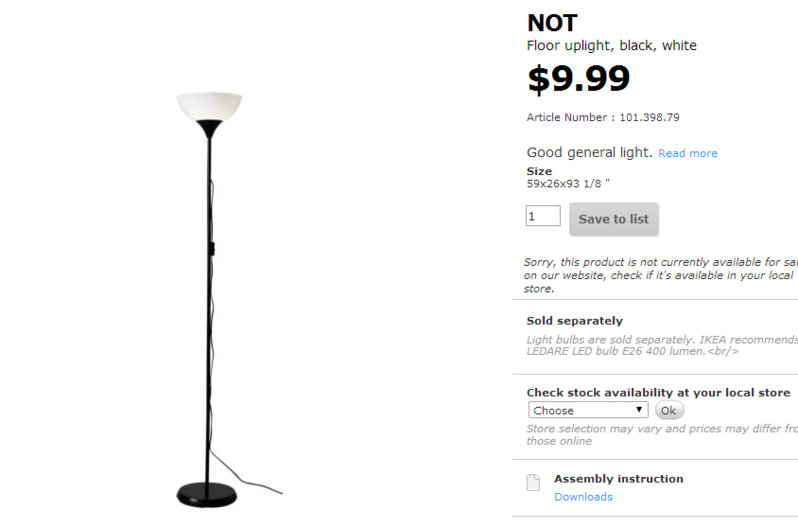Click the quantity input field

(x=543, y=216)
